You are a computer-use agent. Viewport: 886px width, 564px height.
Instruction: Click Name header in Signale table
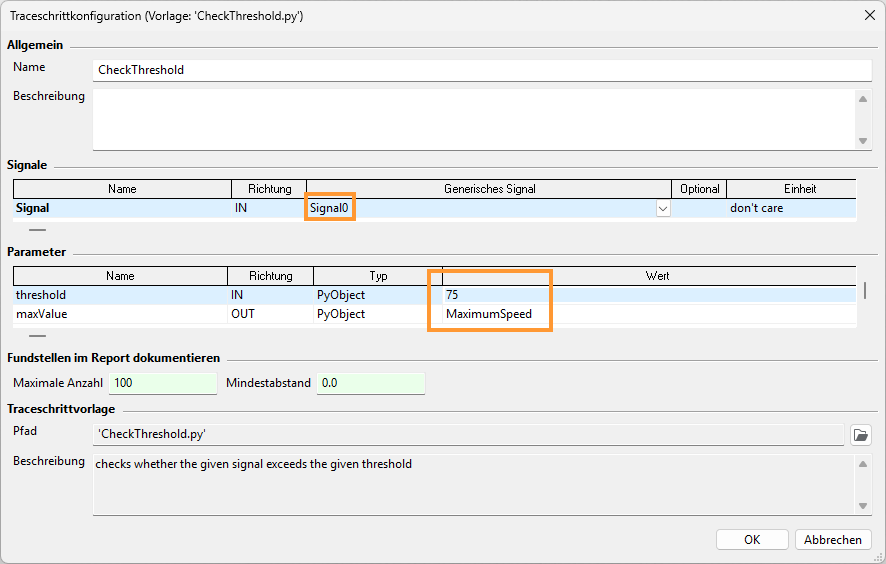pos(122,189)
